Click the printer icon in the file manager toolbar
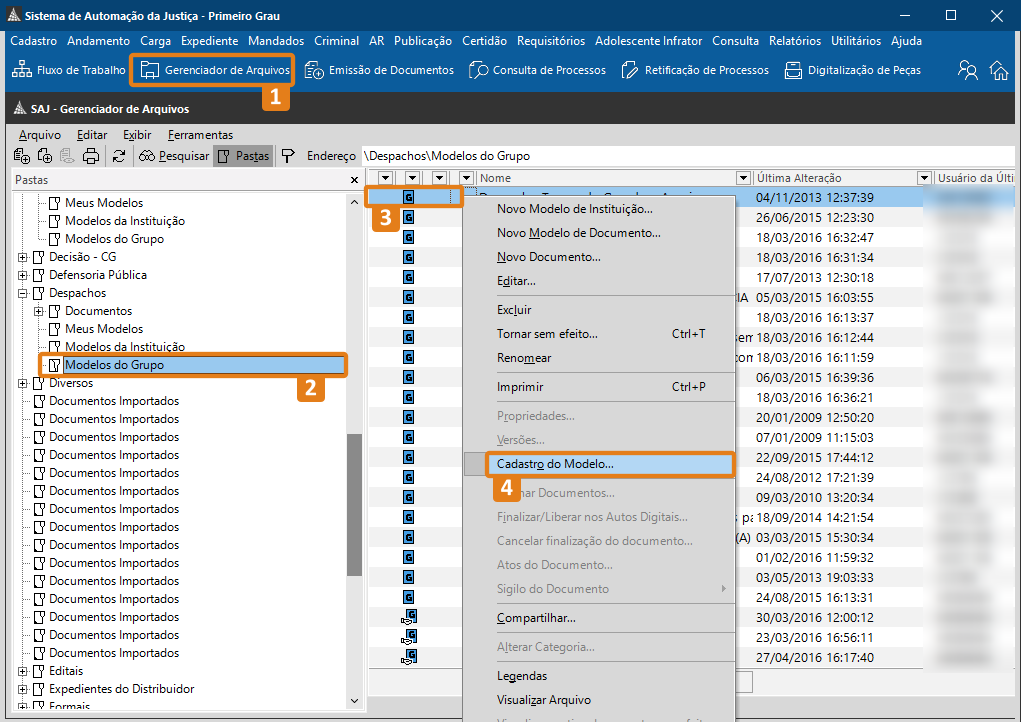The width and height of the screenshot is (1021, 722). click(91, 156)
